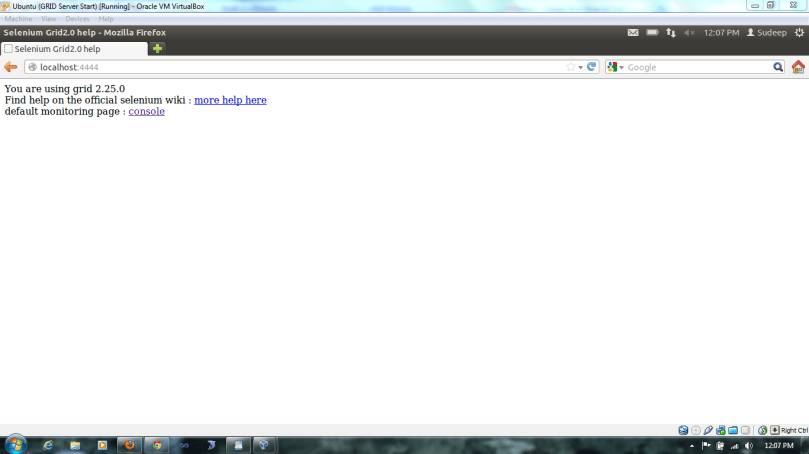Click the VirtualBox host key arrow icon
The height and width of the screenshot is (454, 809).
tap(774, 430)
